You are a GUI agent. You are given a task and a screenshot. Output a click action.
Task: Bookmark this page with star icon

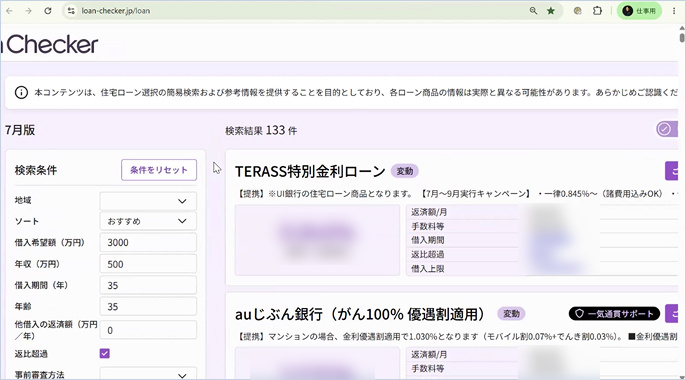[x=551, y=11]
